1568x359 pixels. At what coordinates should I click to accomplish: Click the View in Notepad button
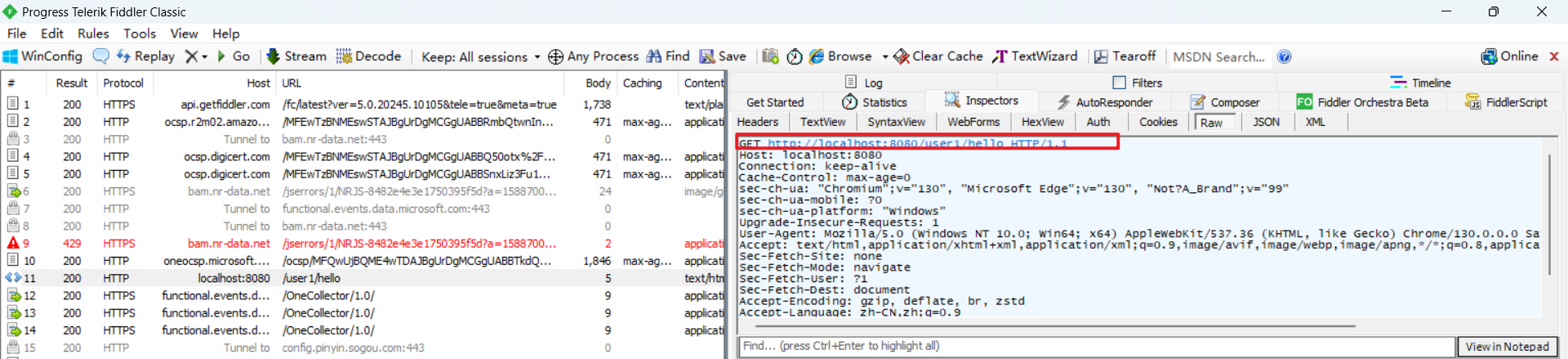[x=1508, y=347]
